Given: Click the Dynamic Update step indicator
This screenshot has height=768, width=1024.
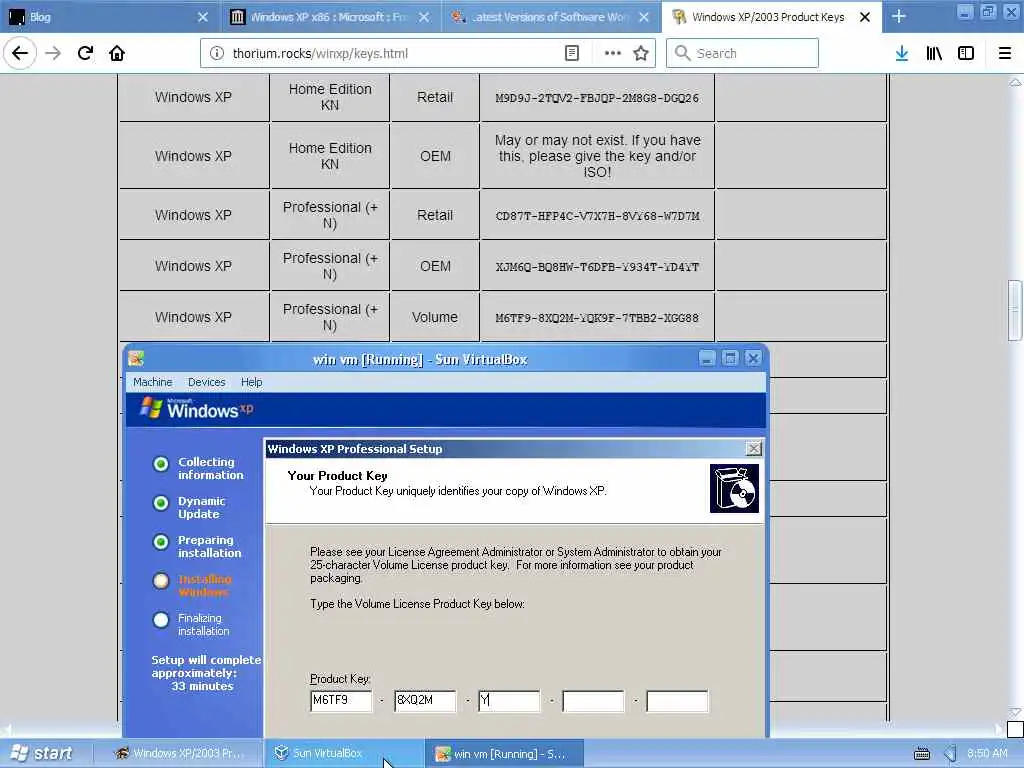Looking at the screenshot, I should point(161,503).
